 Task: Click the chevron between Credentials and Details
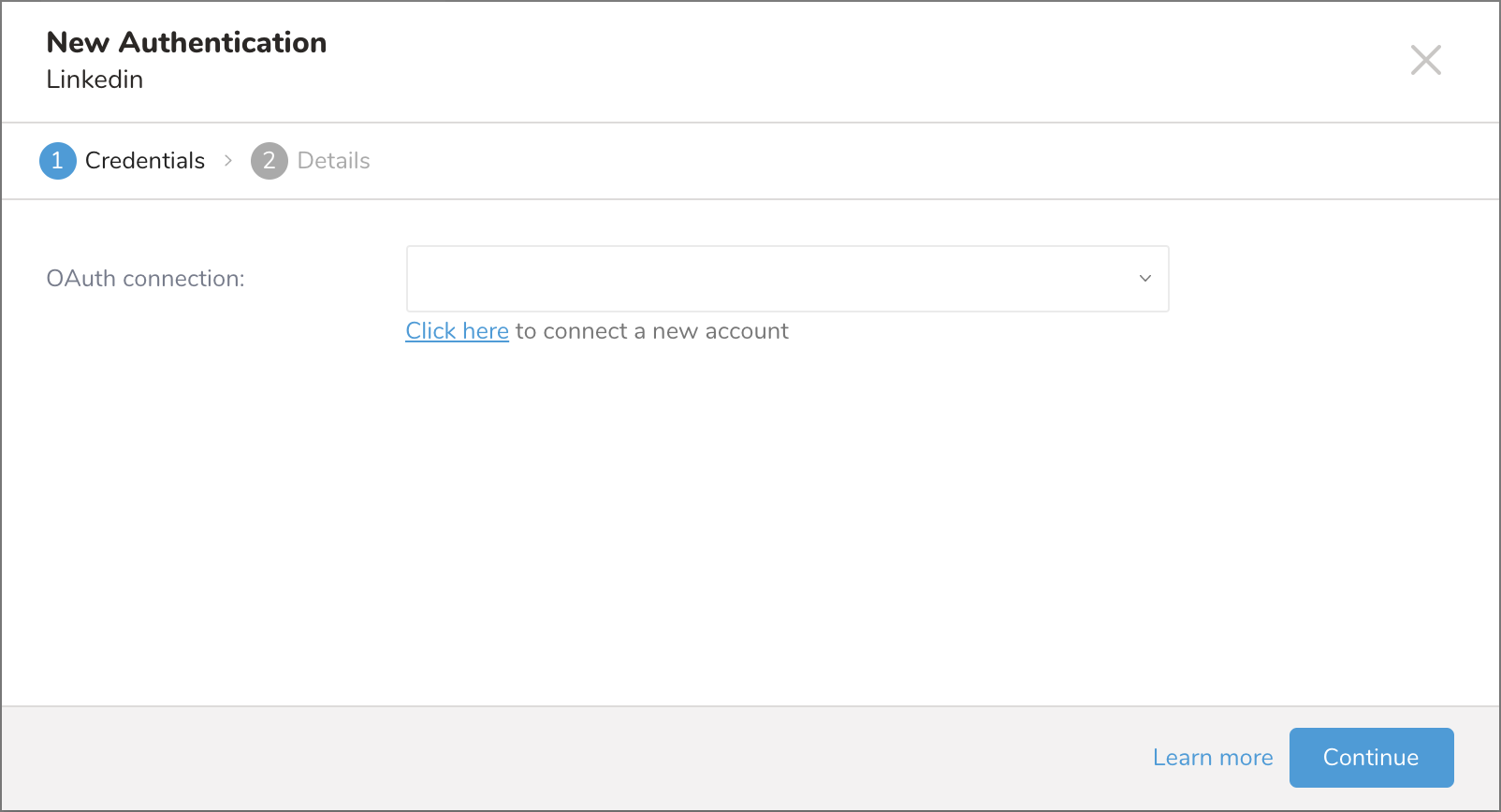[x=227, y=161]
